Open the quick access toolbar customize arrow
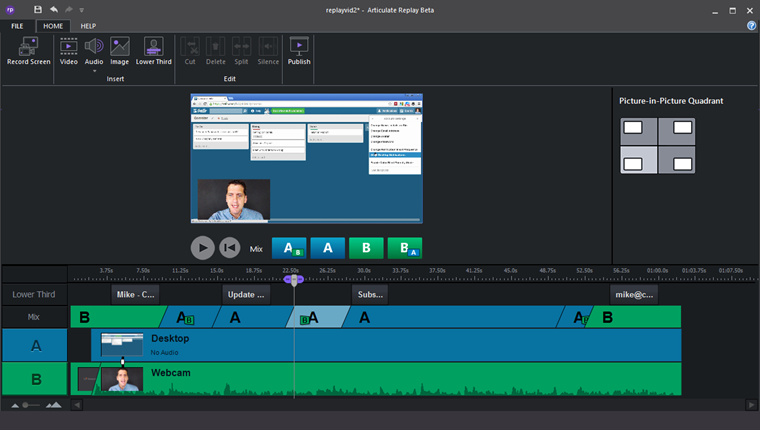This screenshot has width=760, height=431. click(82, 10)
